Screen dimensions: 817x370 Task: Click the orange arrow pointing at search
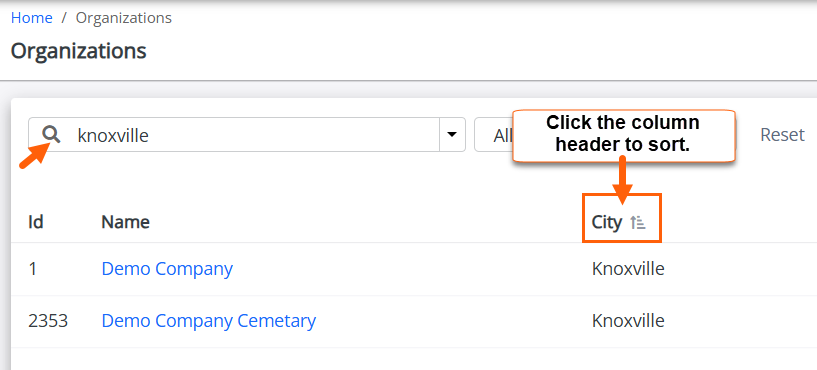pyautogui.click(x=34, y=156)
